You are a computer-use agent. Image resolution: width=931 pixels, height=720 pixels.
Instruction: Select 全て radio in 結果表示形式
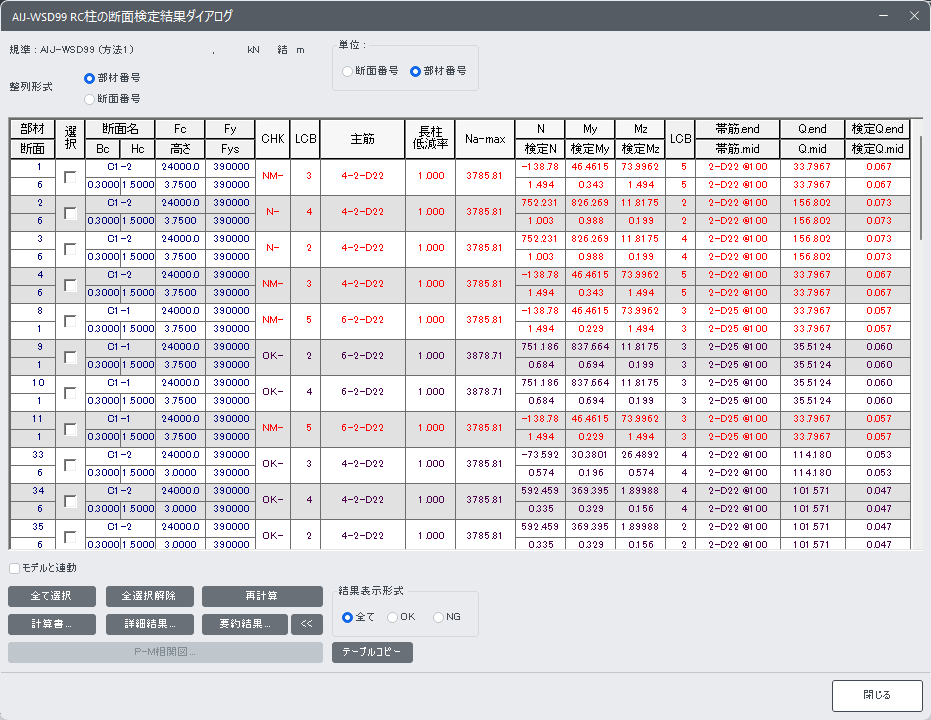pyautogui.click(x=348, y=617)
